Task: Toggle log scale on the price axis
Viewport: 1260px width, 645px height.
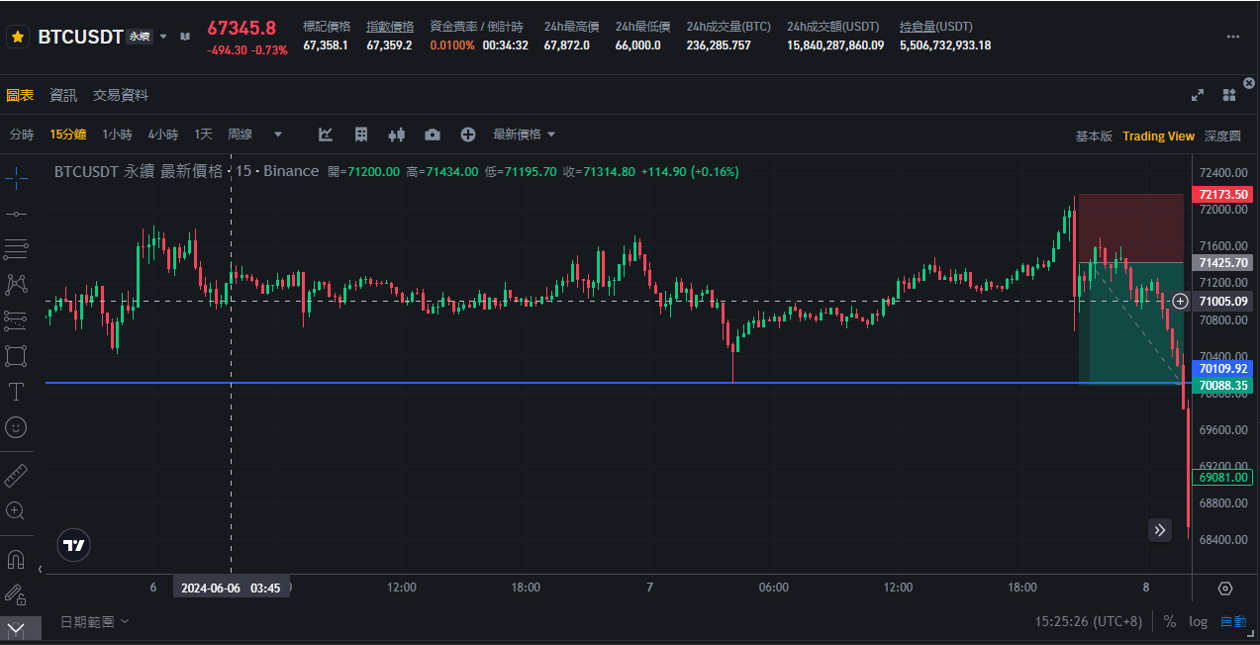Action: pos(1198,621)
